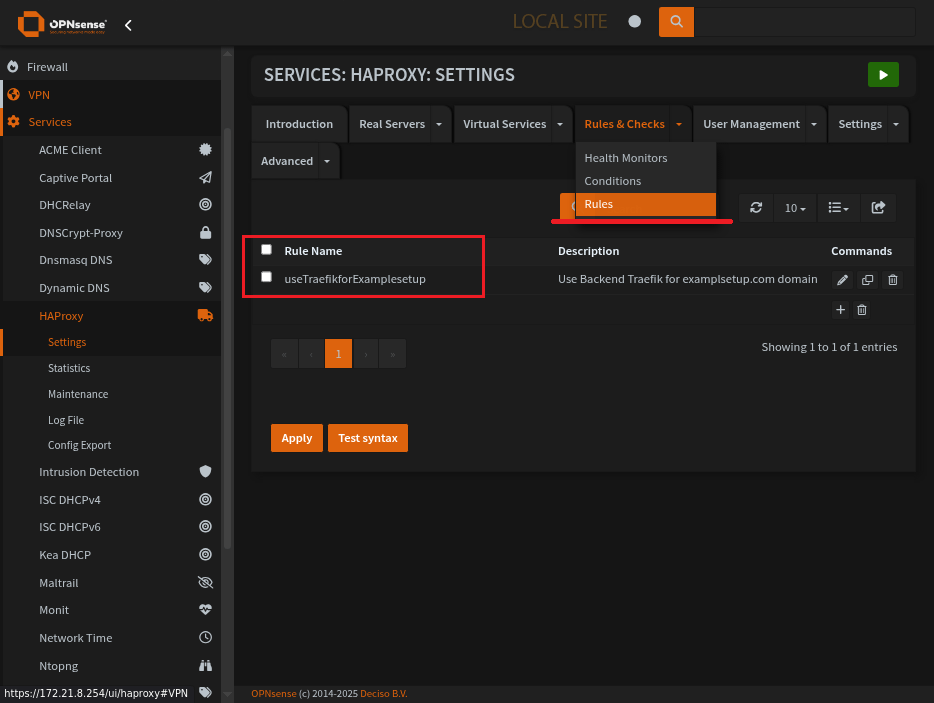934x703 pixels.
Task: Go to page 1 in pagination
Action: tap(338, 354)
